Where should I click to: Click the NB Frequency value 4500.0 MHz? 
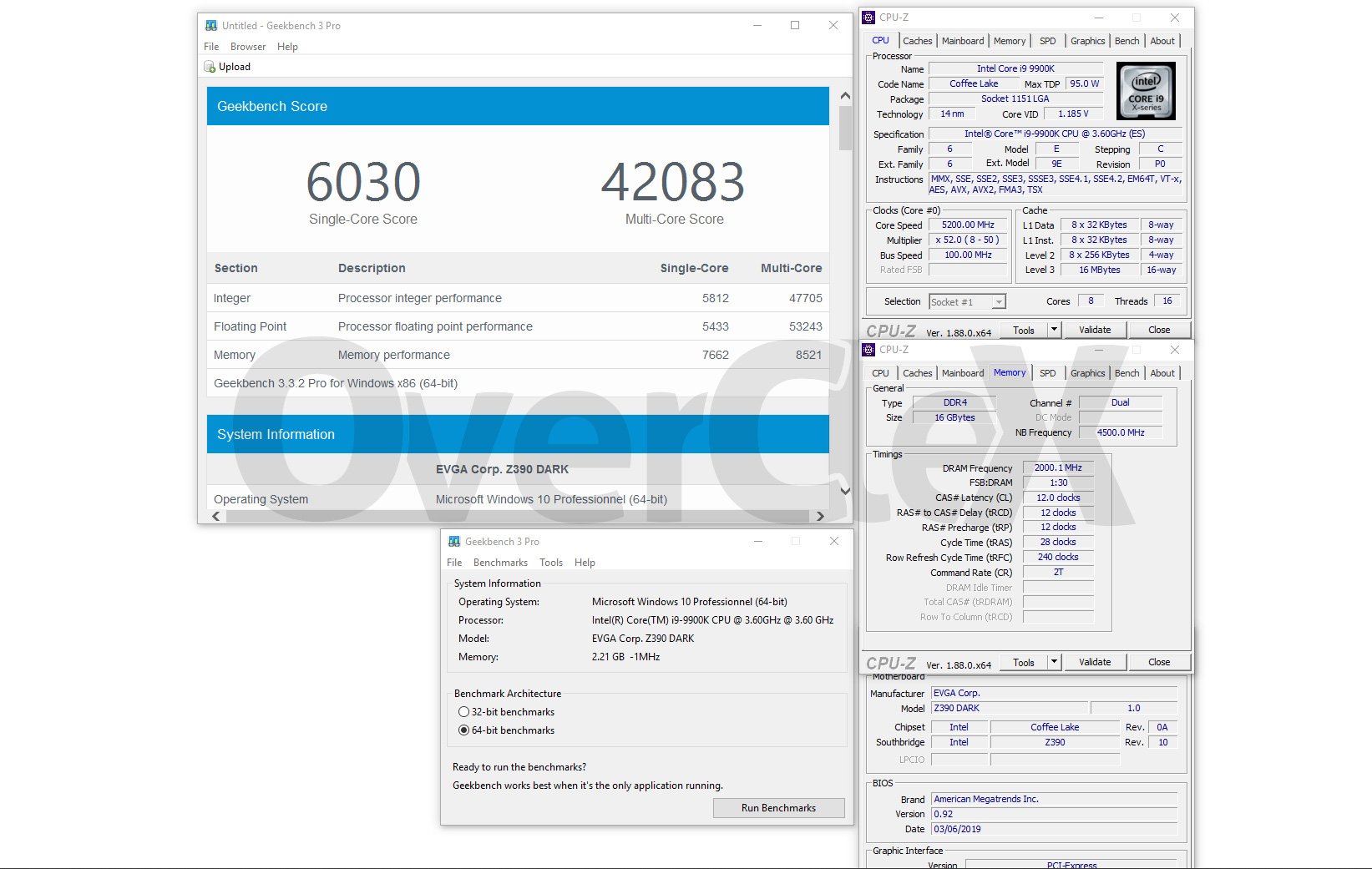pyautogui.click(x=1121, y=433)
